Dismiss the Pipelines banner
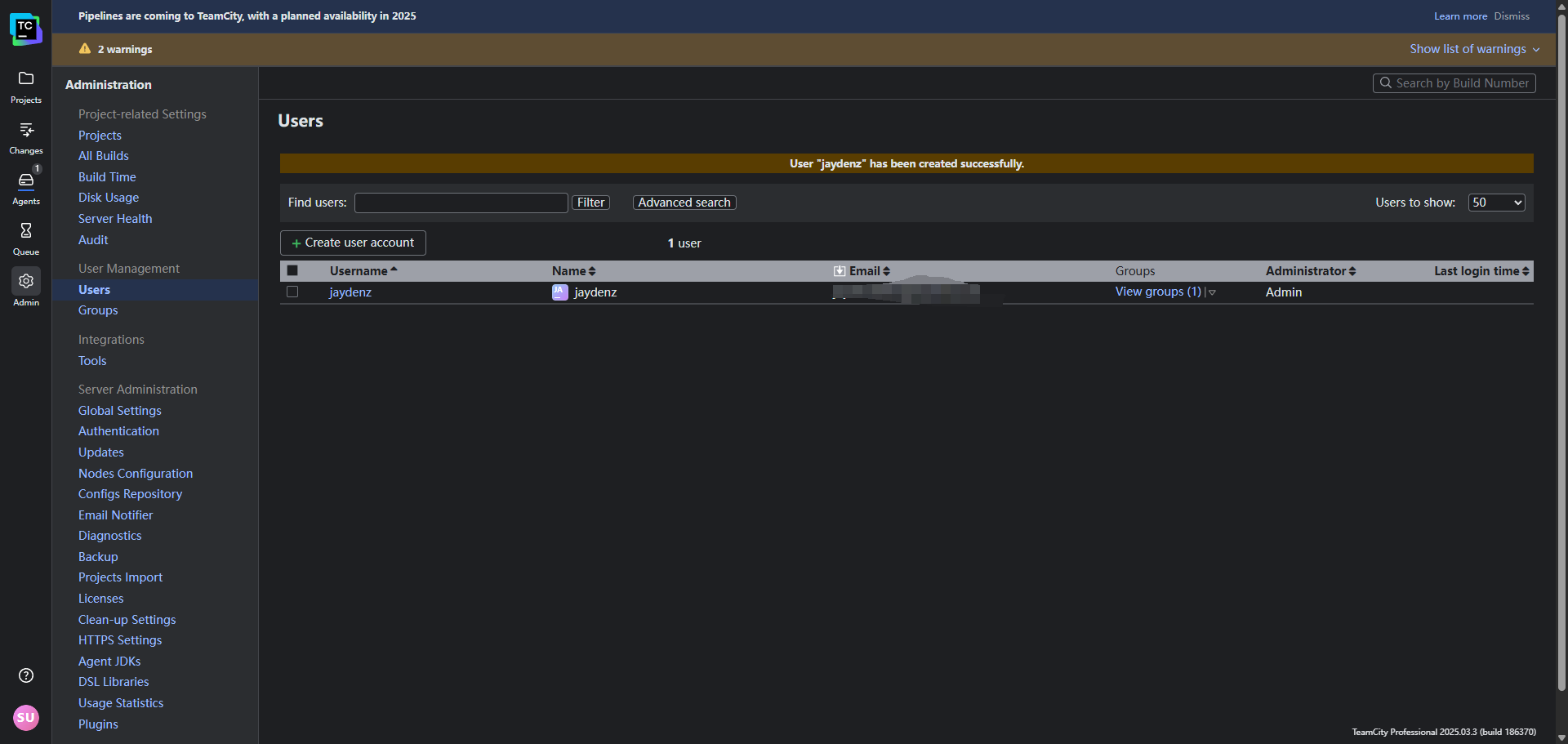 pos(1512,16)
